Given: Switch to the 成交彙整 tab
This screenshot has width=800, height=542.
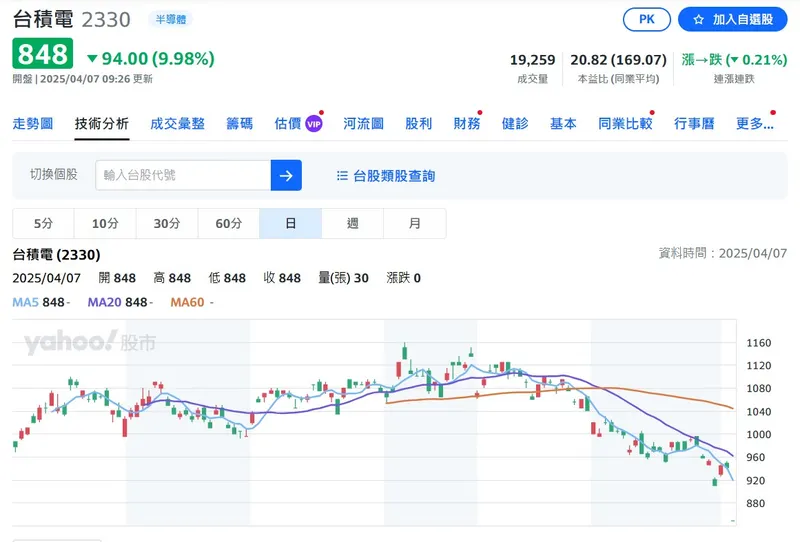Looking at the screenshot, I should pyautogui.click(x=177, y=124).
